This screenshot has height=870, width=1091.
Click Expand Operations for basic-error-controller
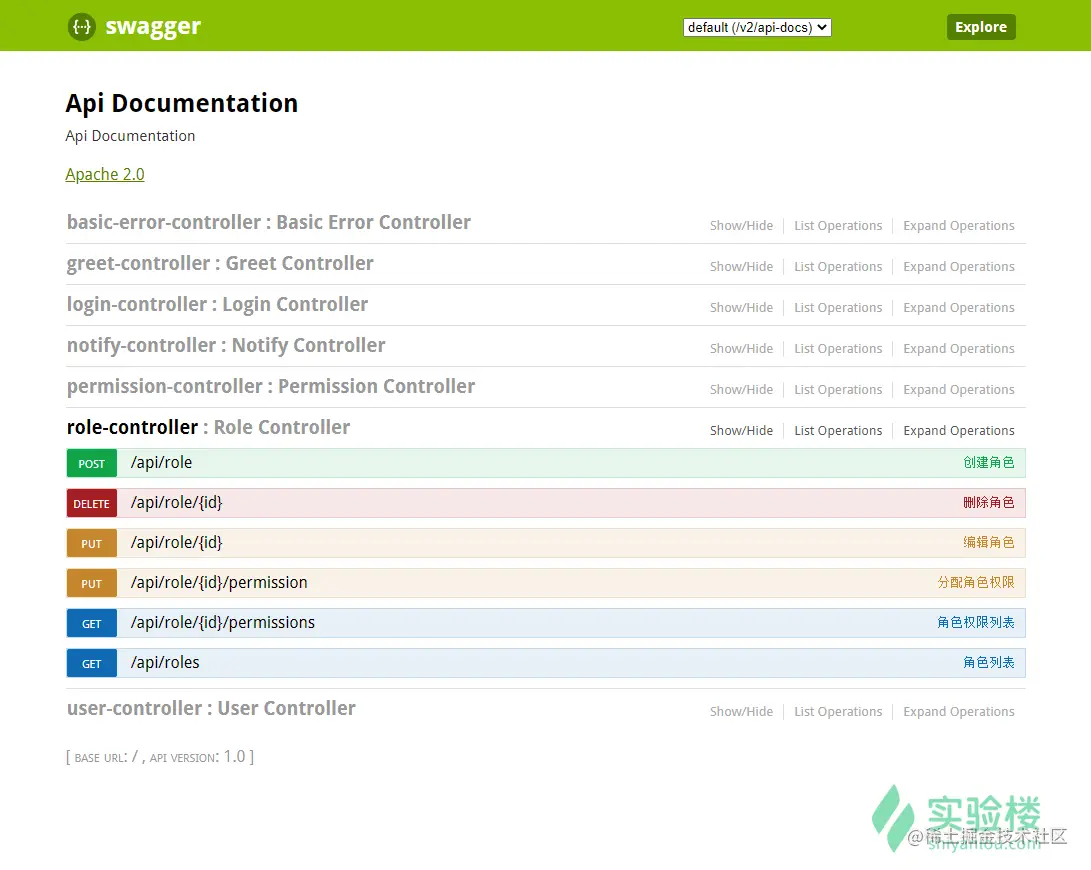click(x=959, y=226)
